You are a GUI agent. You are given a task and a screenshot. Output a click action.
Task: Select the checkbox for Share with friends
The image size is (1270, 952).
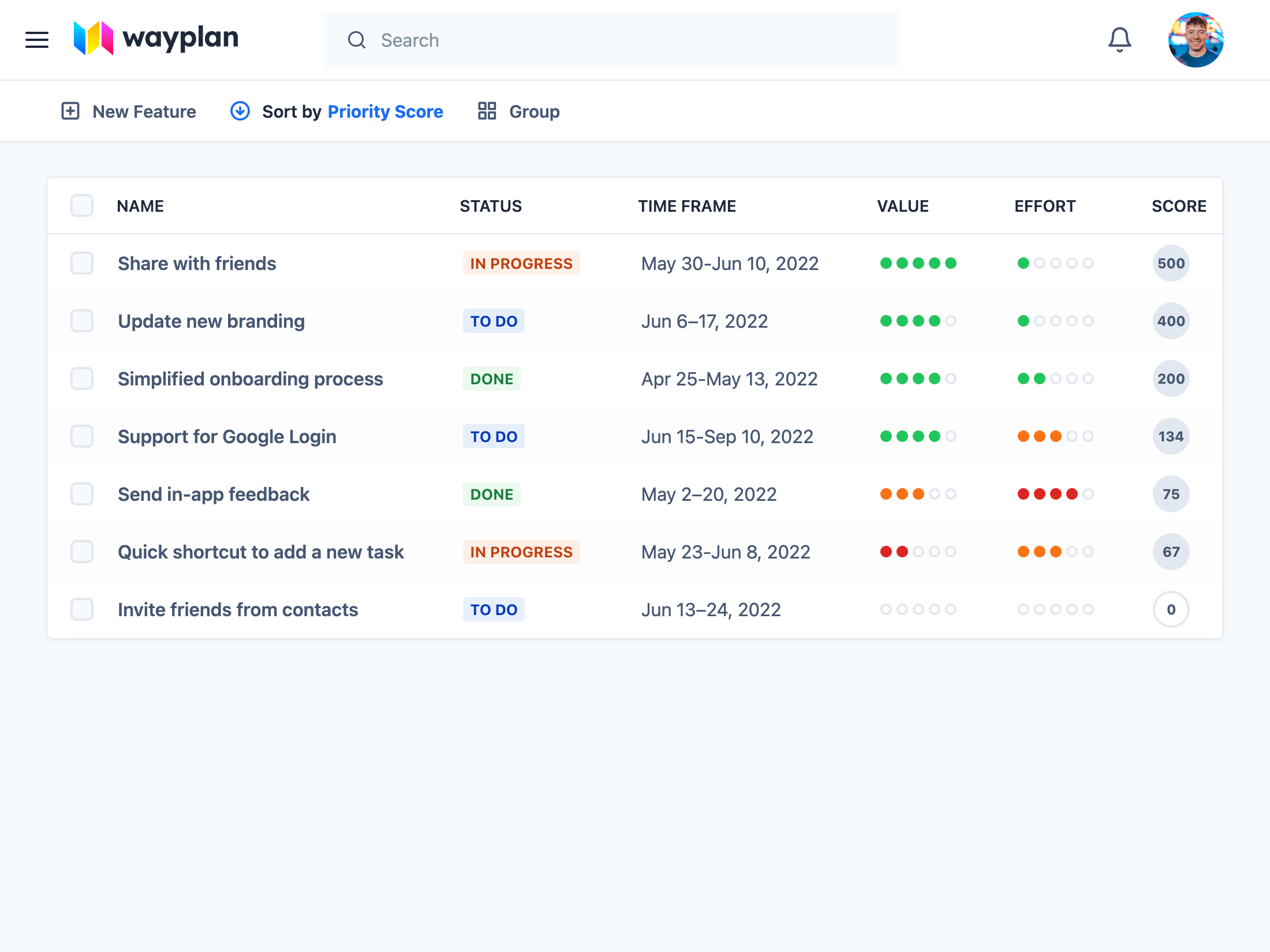click(x=82, y=263)
